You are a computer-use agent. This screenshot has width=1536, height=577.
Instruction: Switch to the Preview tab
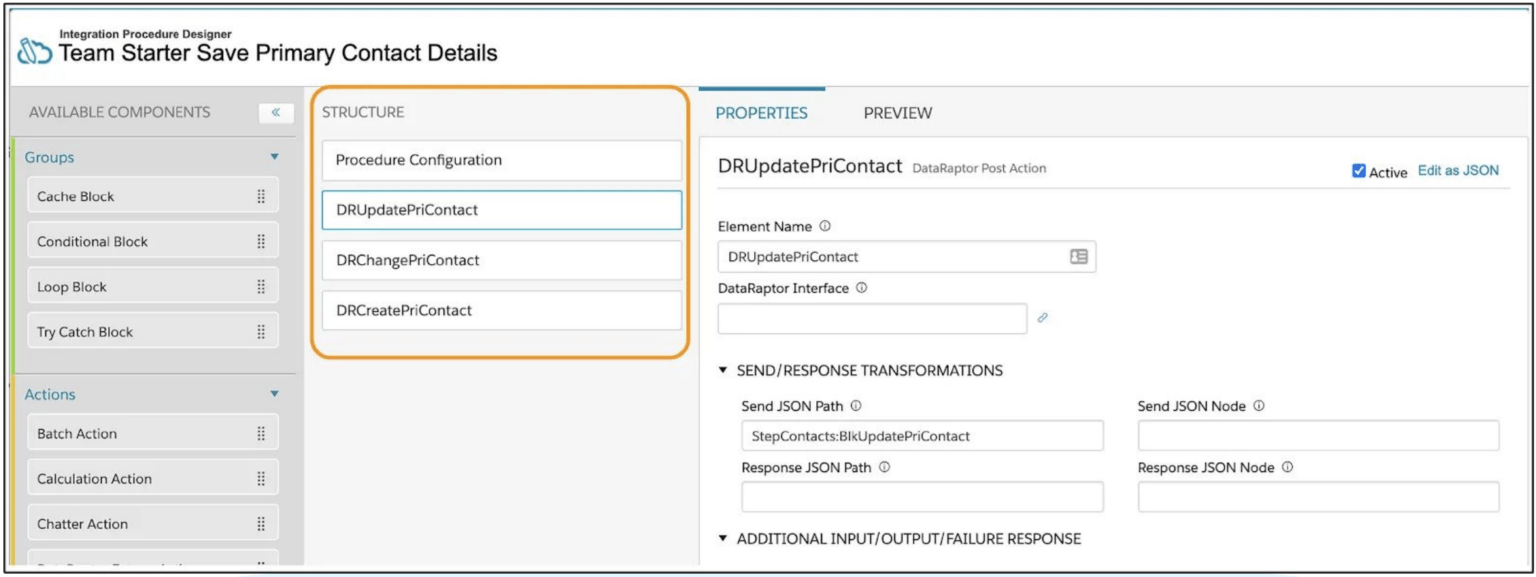tap(897, 113)
